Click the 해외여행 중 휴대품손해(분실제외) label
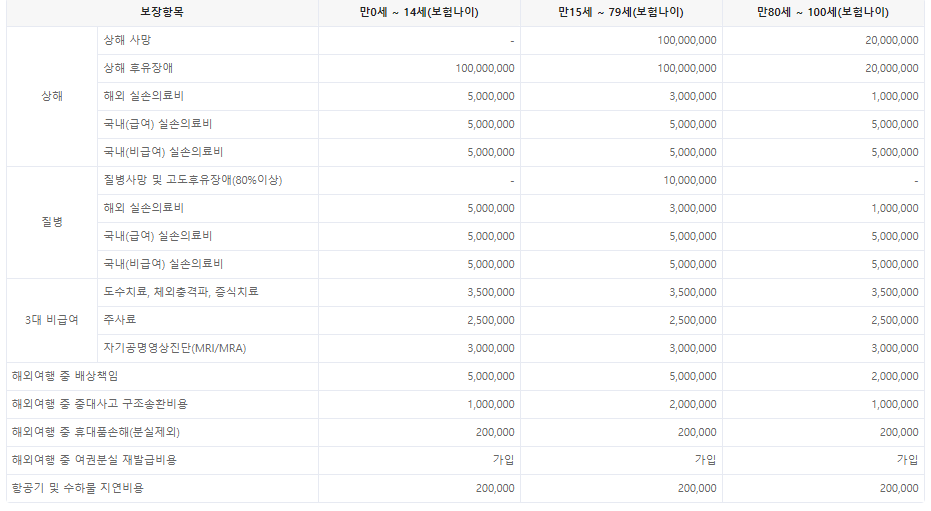 96,432
